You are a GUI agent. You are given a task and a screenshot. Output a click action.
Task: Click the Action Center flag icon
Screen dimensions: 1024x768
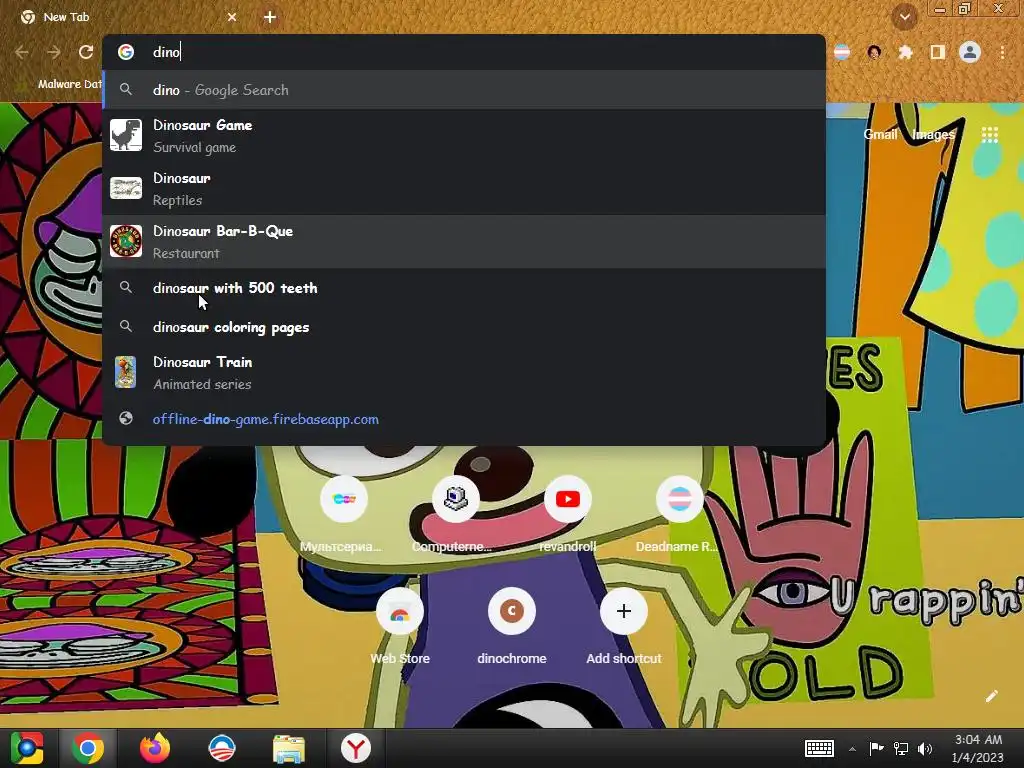876,748
